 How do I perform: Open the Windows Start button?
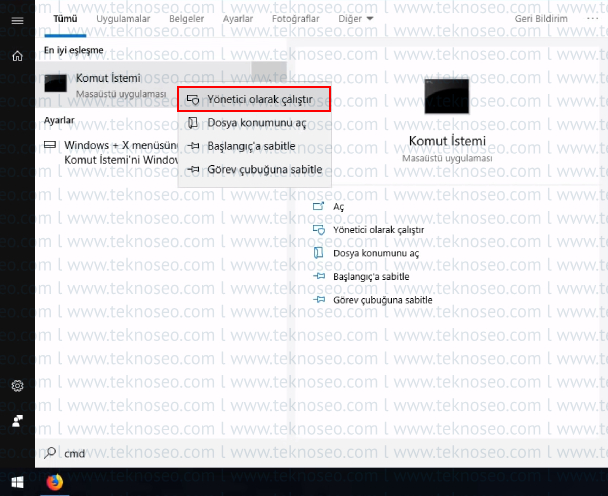17,482
